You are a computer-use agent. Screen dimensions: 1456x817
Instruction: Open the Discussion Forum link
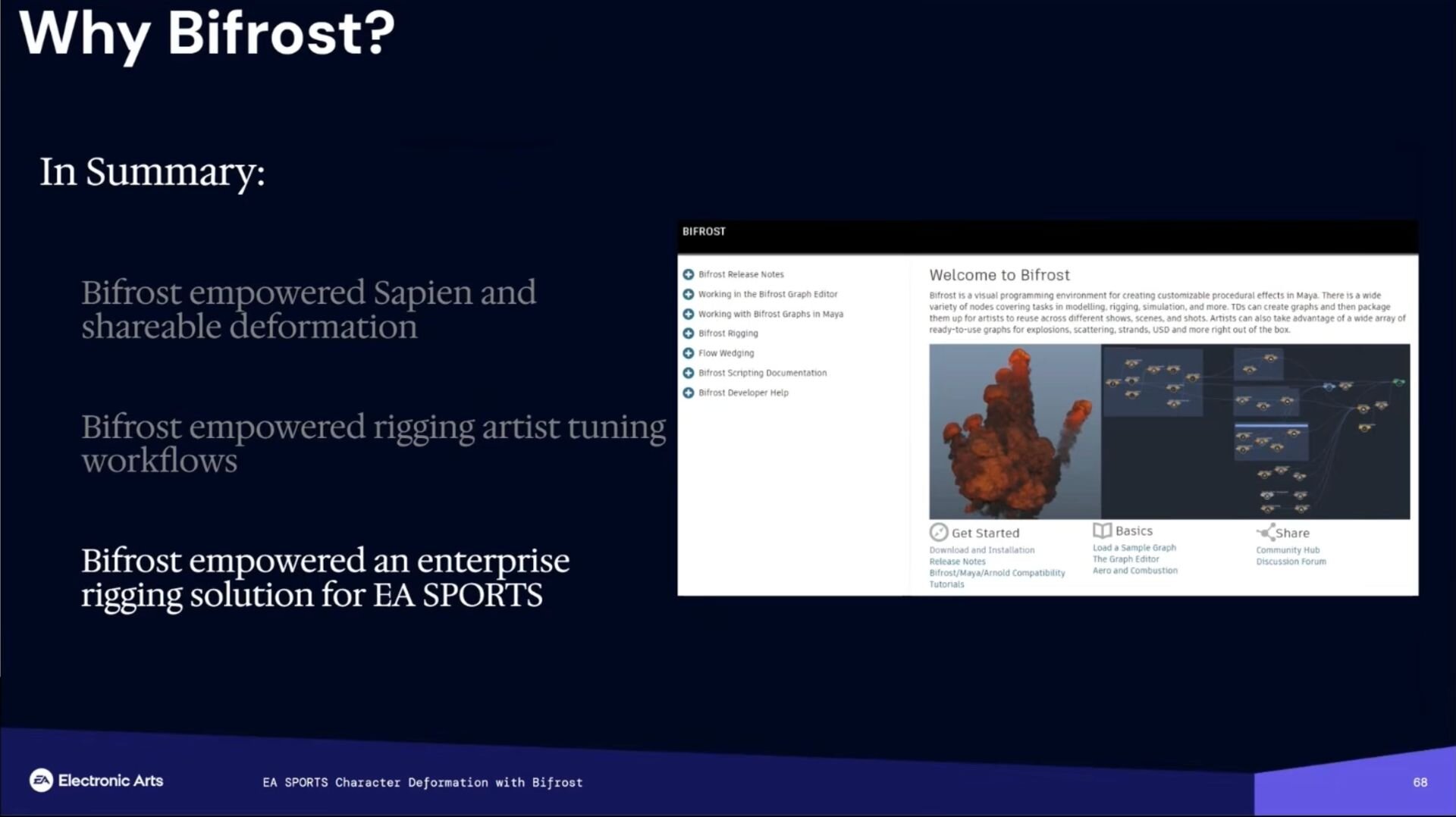pos(1291,562)
